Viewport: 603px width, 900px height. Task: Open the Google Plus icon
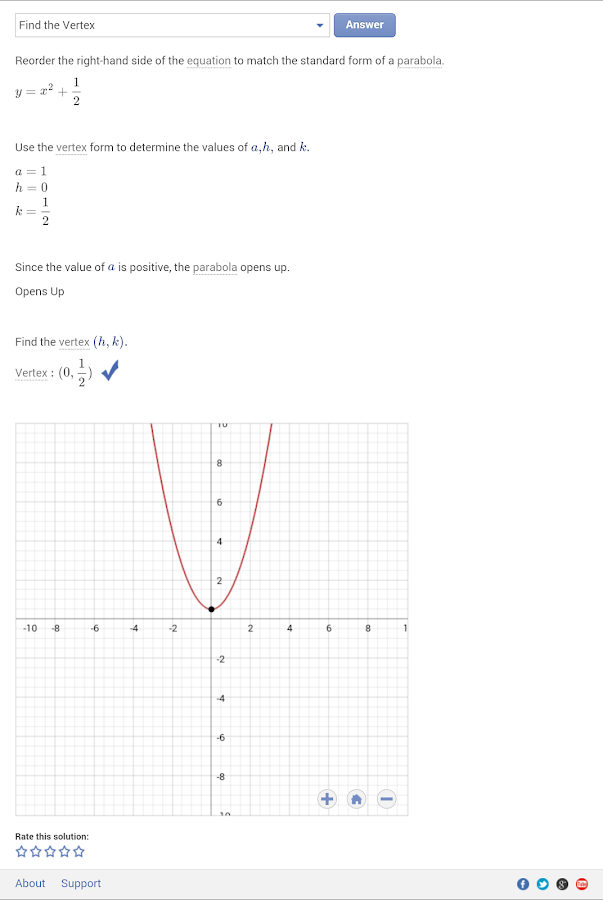pyautogui.click(x=562, y=884)
